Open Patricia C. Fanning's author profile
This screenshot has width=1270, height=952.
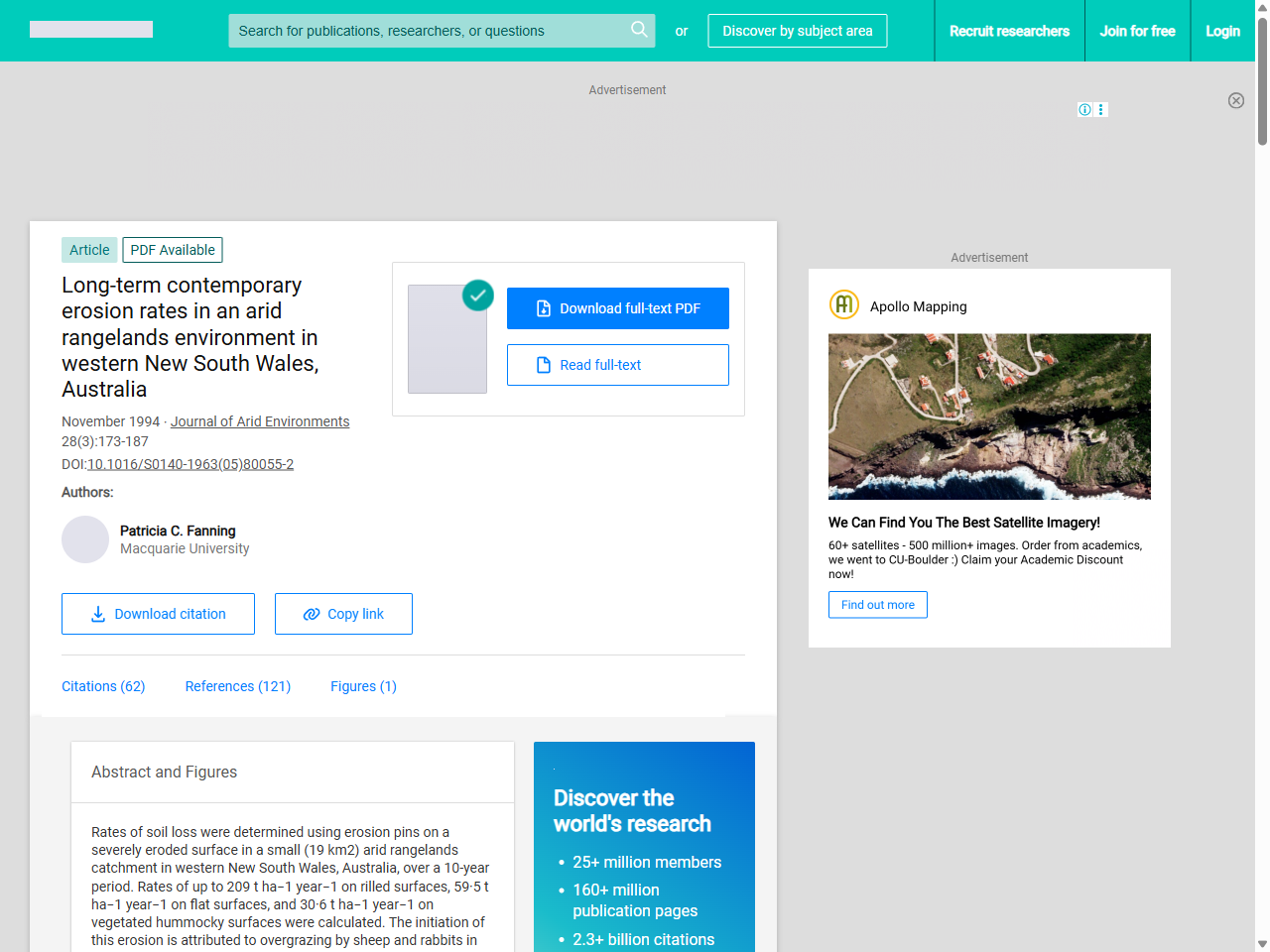178,531
